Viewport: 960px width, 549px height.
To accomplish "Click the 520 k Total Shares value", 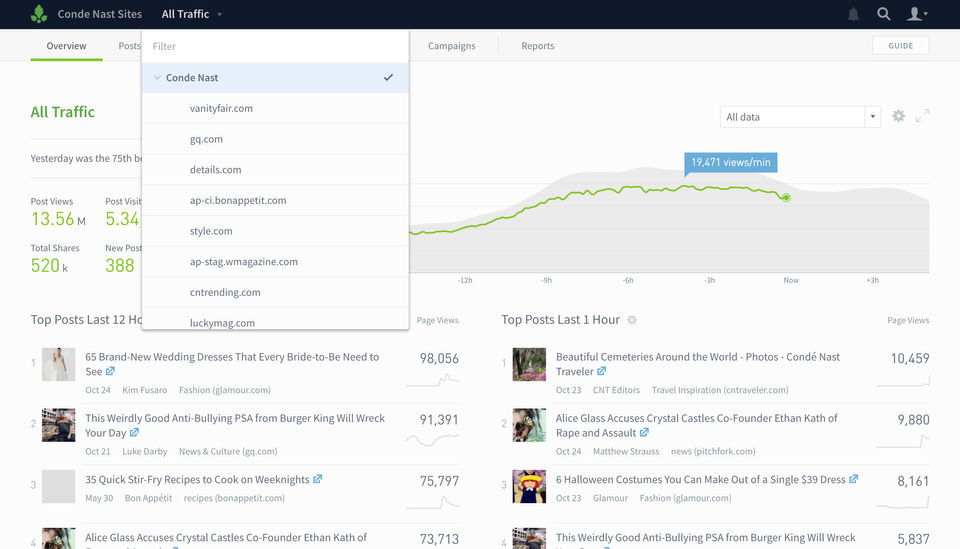I will point(49,265).
